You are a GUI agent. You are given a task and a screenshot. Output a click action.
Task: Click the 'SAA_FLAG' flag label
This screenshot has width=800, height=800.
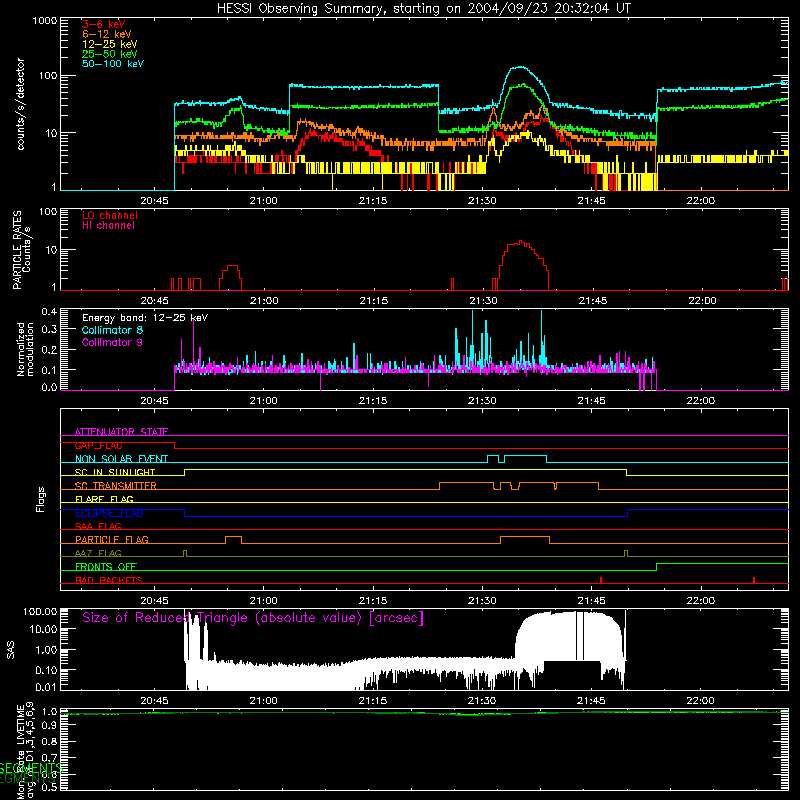coord(98,526)
